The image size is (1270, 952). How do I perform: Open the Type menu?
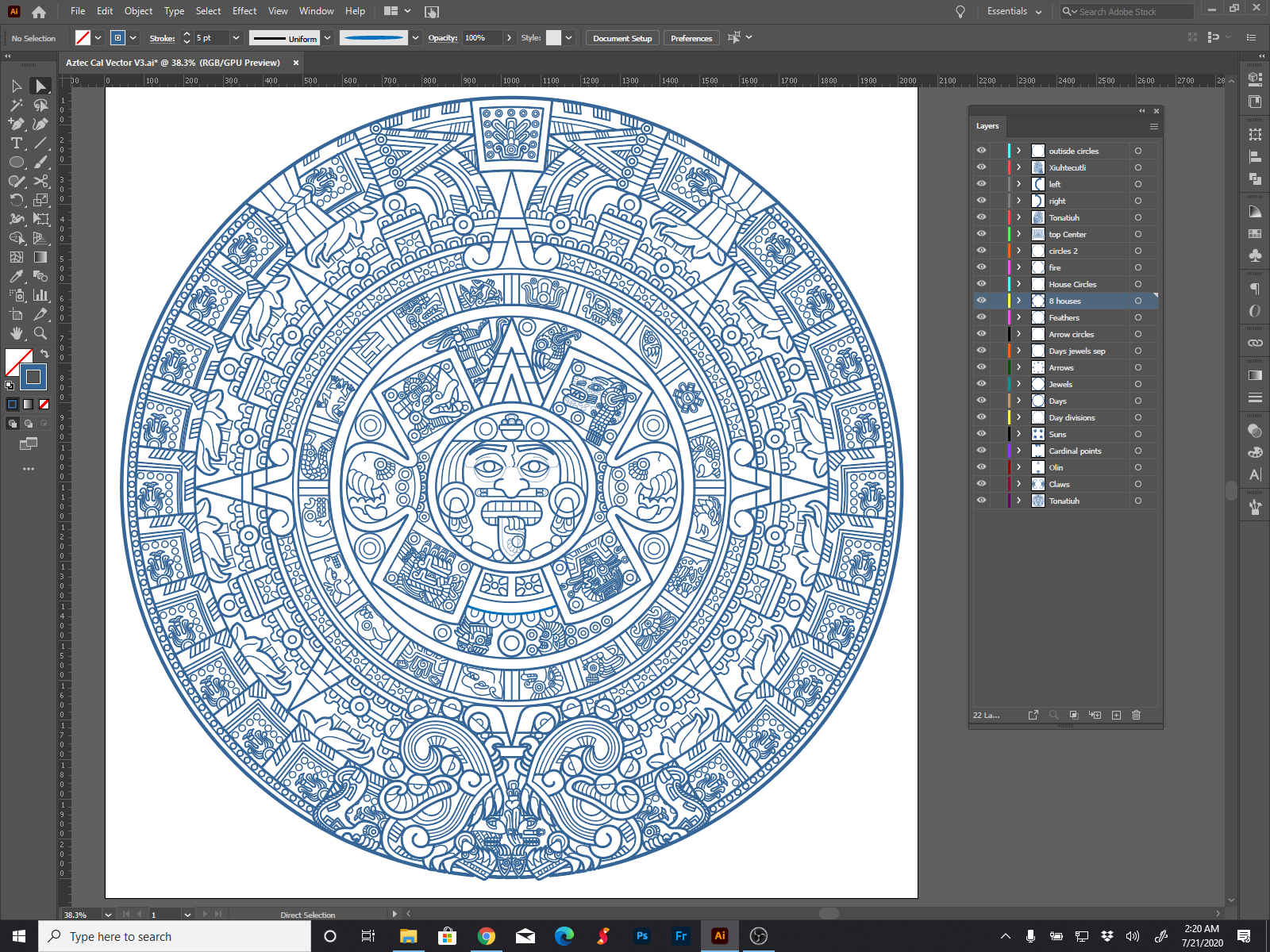pyautogui.click(x=174, y=11)
